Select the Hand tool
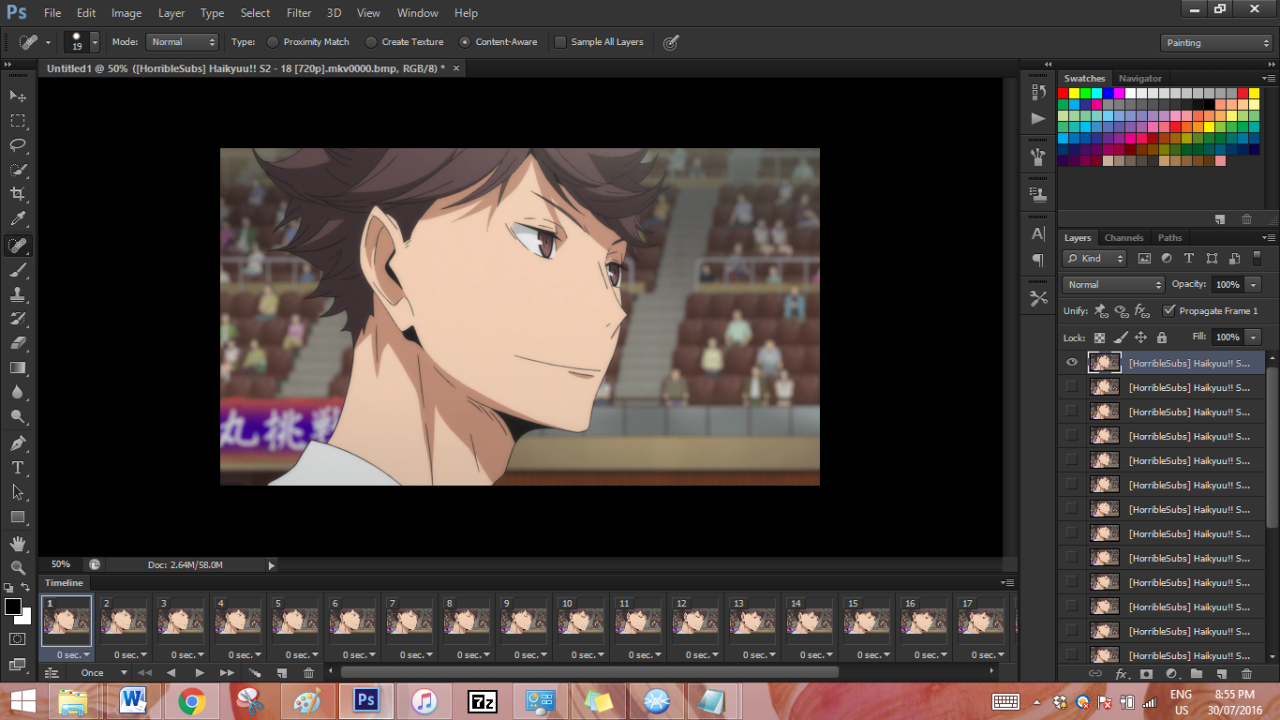The width and height of the screenshot is (1280, 720). pyautogui.click(x=18, y=543)
